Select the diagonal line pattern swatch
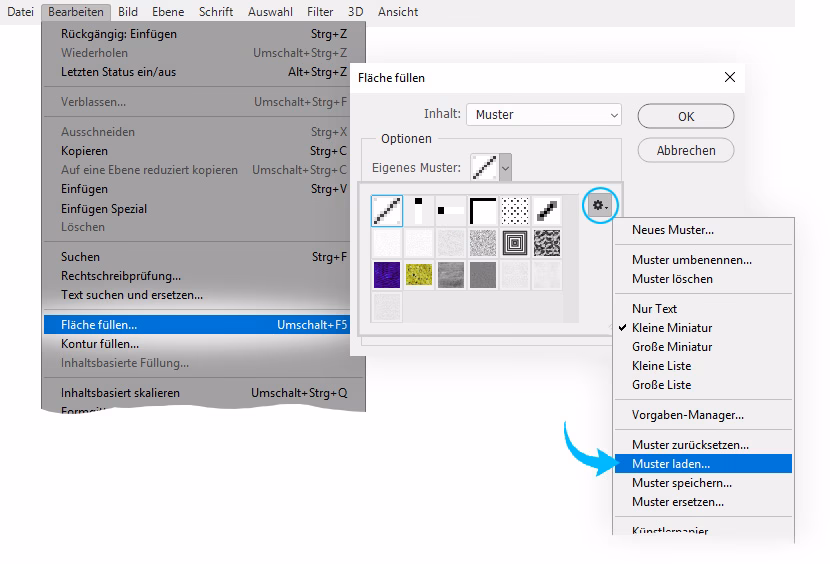The image size is (830, 564). coord(387,210)
